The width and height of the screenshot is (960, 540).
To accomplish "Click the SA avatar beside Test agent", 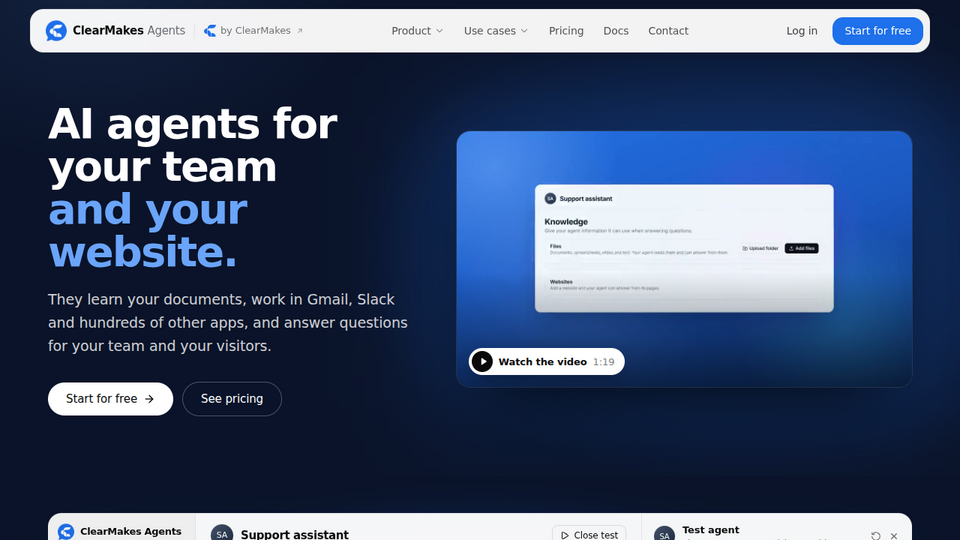I will pos(664,534).
